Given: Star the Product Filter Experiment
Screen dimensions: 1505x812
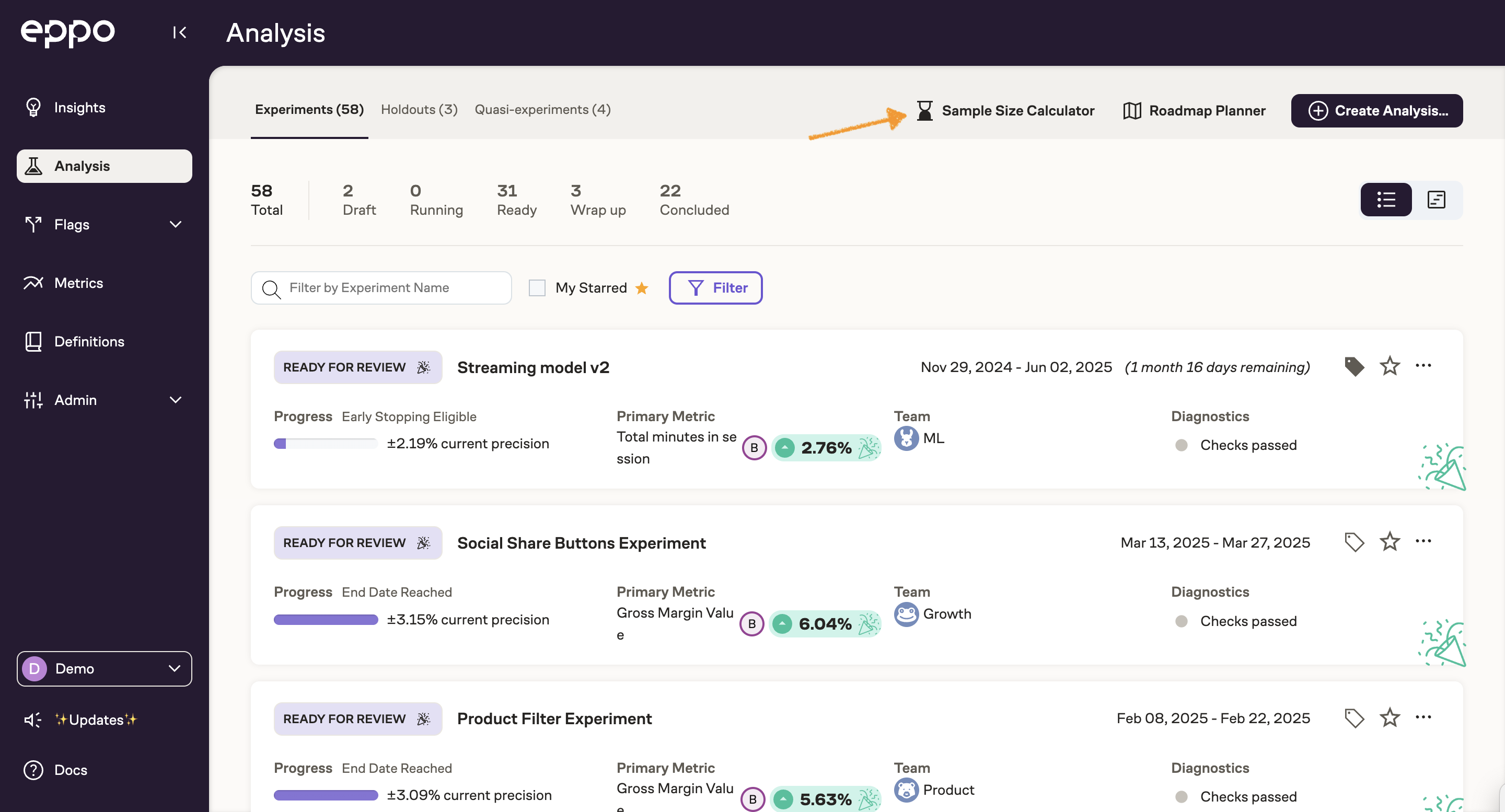Looking at the screenshot, I should click(1390, 717).
